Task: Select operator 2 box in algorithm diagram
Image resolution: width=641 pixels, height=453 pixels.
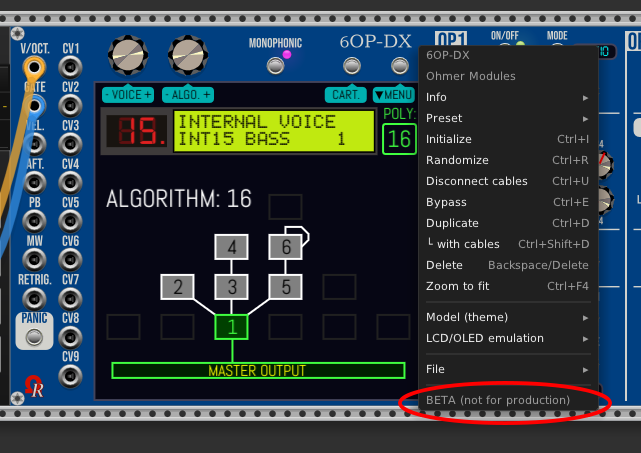Action: pyautogui.click(x=177, y=287)
